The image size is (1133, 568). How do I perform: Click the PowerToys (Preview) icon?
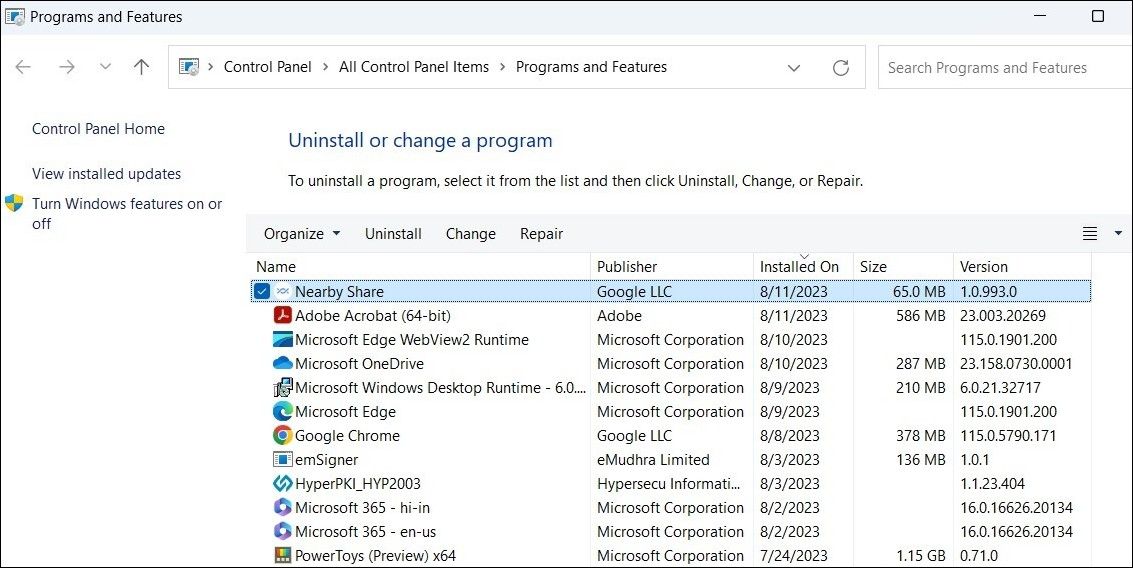[283, 556]
